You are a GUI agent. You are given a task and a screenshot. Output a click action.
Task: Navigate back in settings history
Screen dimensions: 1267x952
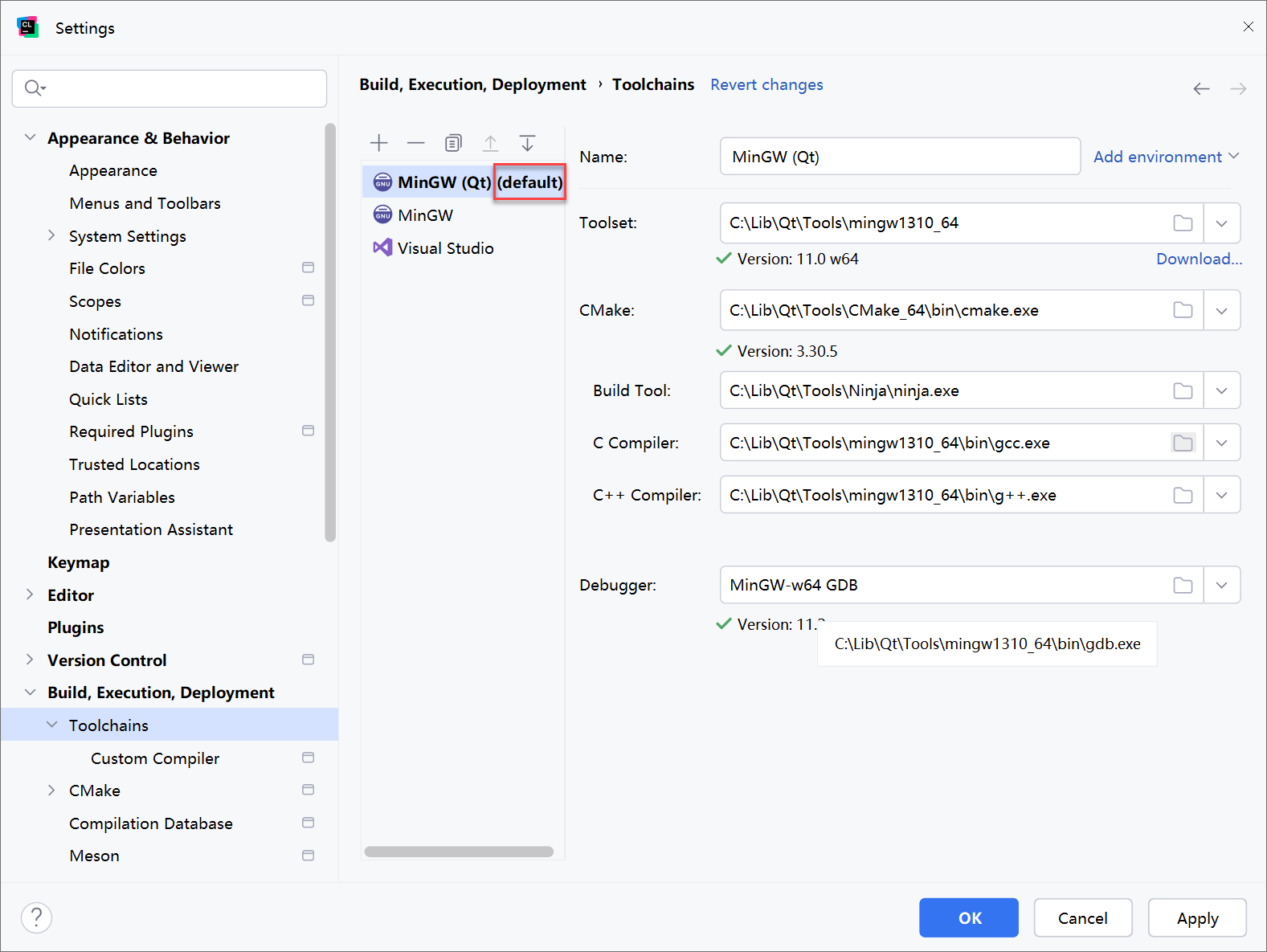(1201, 88)
